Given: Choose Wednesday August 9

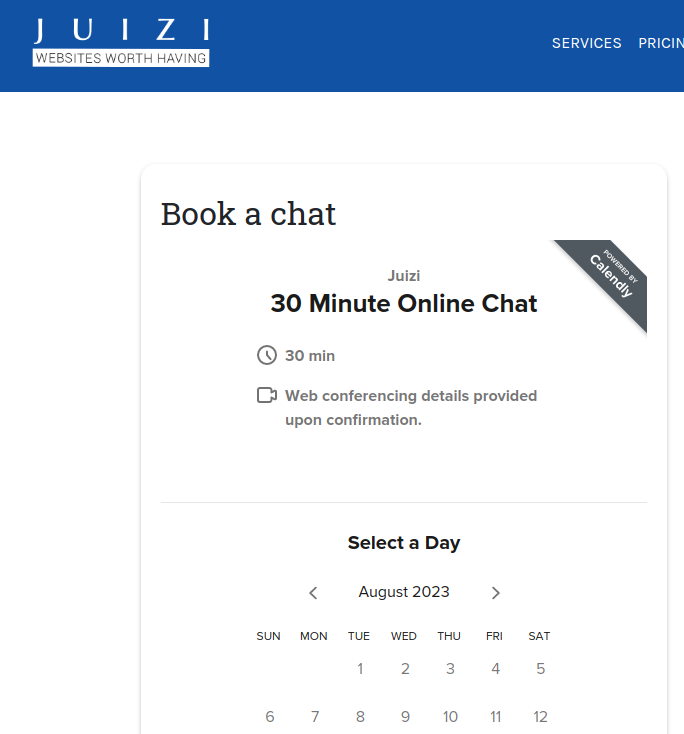Looking at the screenshot, I should pos(405,717).
